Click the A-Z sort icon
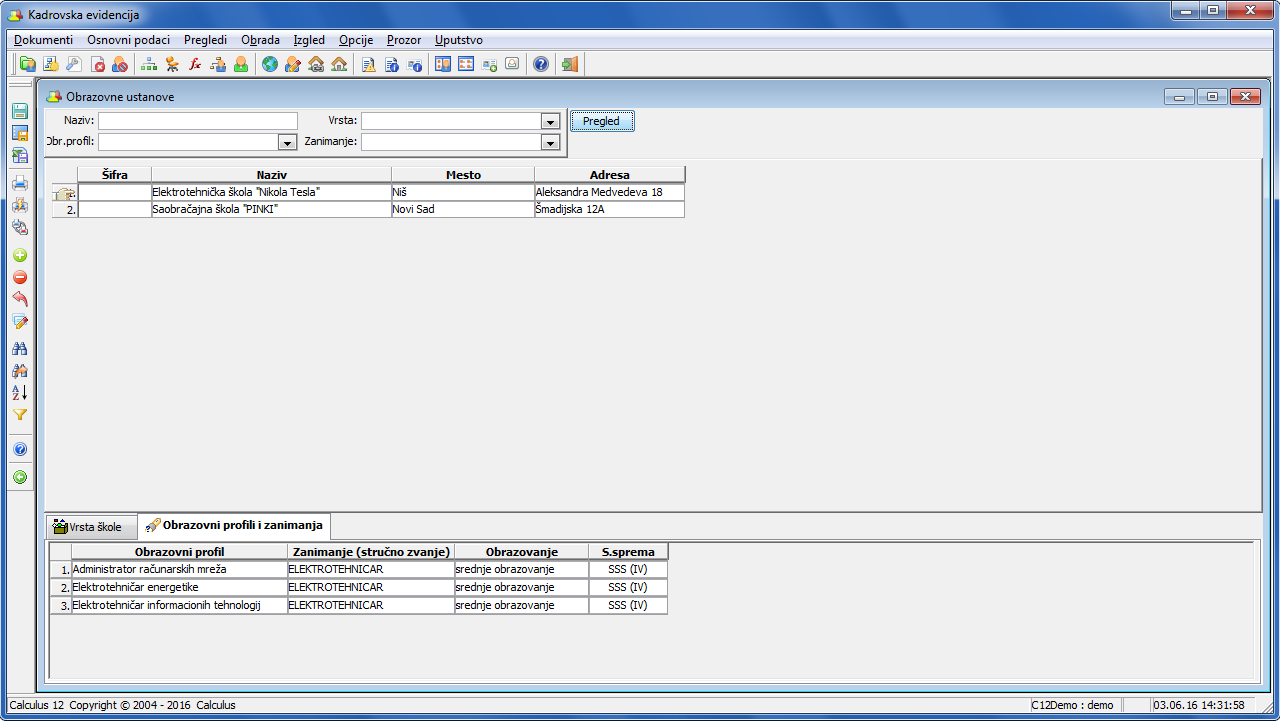1280x721 pixels. [x=20, y=393]
